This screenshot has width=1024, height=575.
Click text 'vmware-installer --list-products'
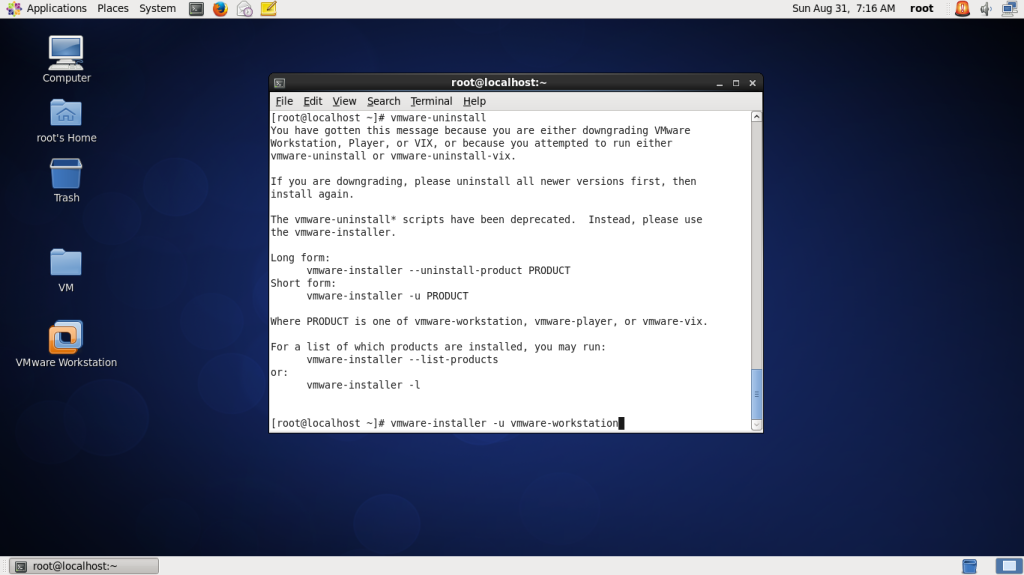click(x=402, y=359)
